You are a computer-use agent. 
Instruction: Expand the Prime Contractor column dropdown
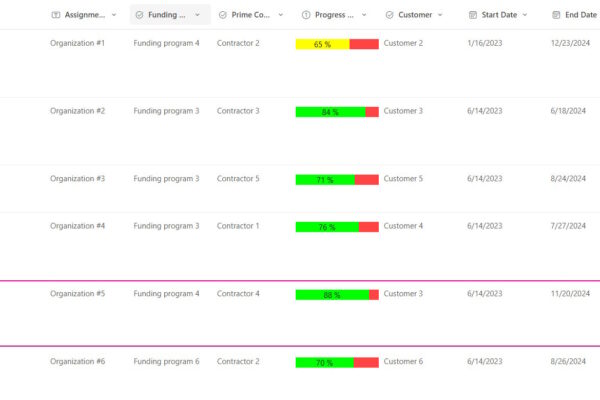(280, 15)
